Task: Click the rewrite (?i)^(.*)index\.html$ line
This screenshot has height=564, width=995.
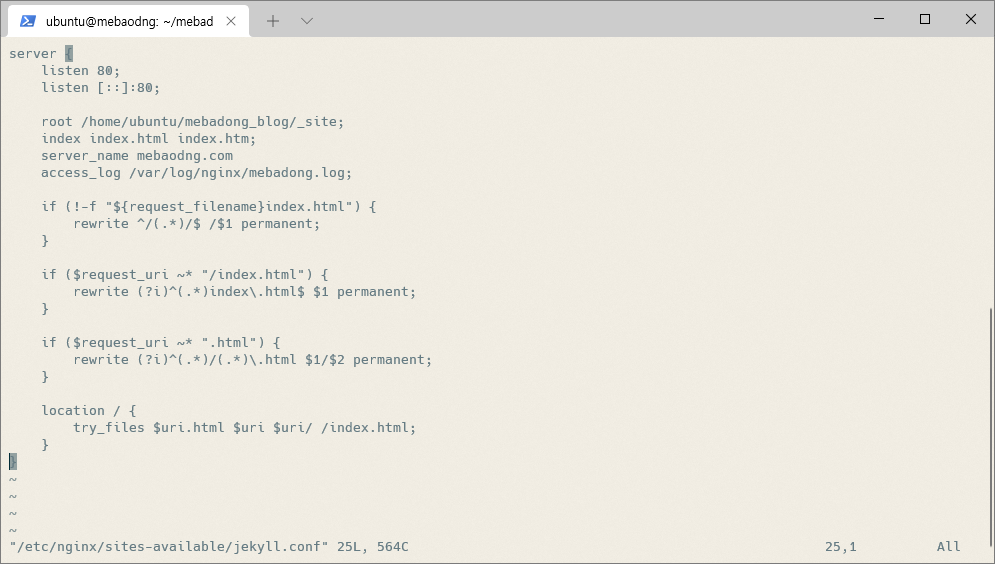Action: click(x=244, y=292)
